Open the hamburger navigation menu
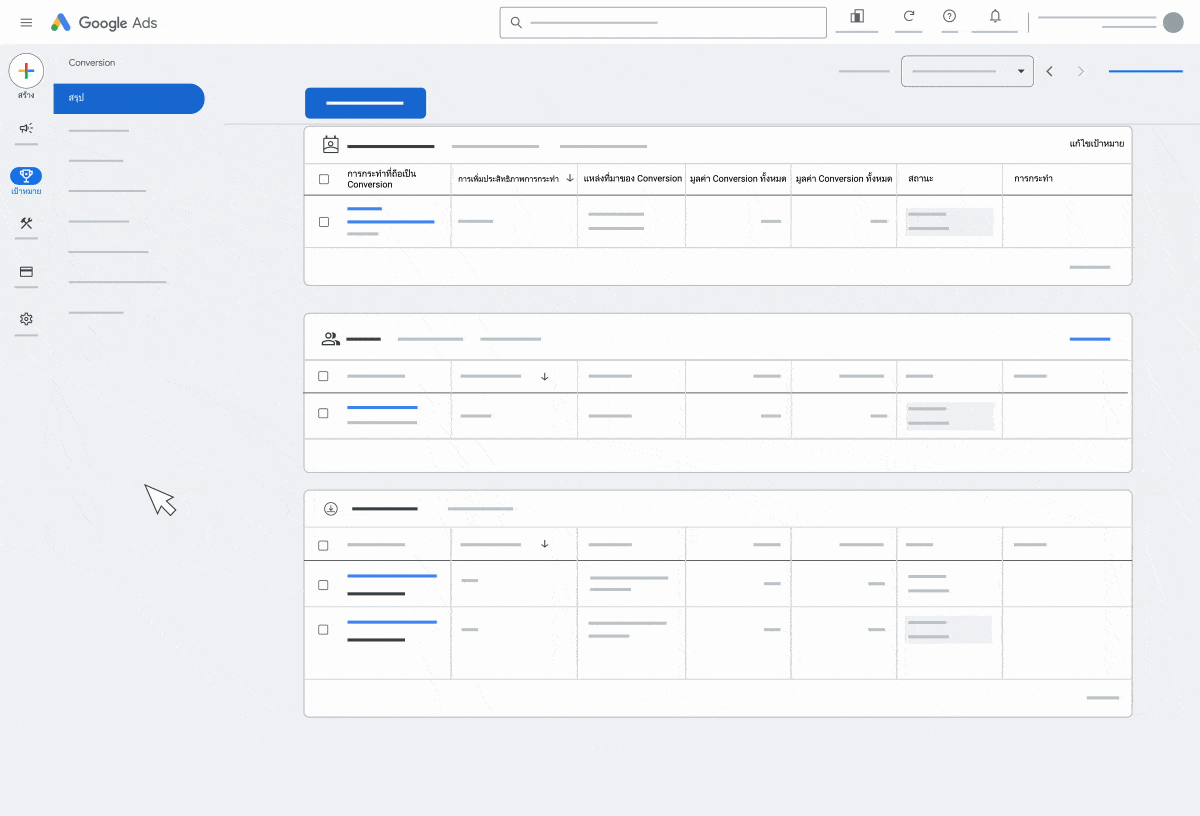1200x816 pixels. coord(26,22)
